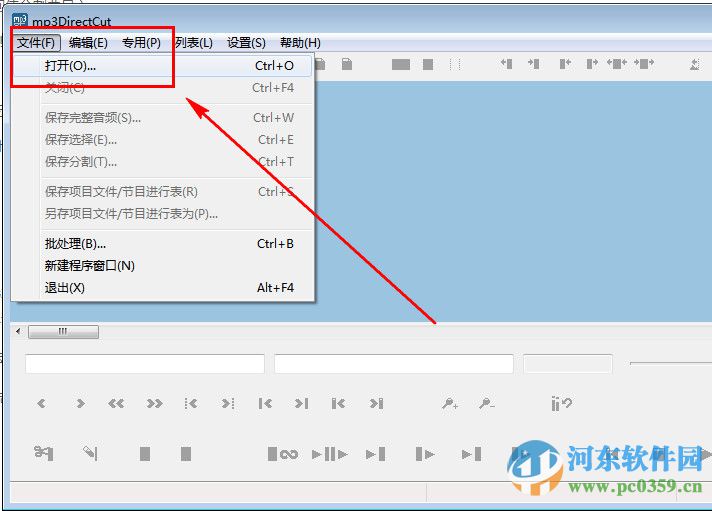Click the double left chevron icon
The image size is (712, 511).
(x=116, y=403)
